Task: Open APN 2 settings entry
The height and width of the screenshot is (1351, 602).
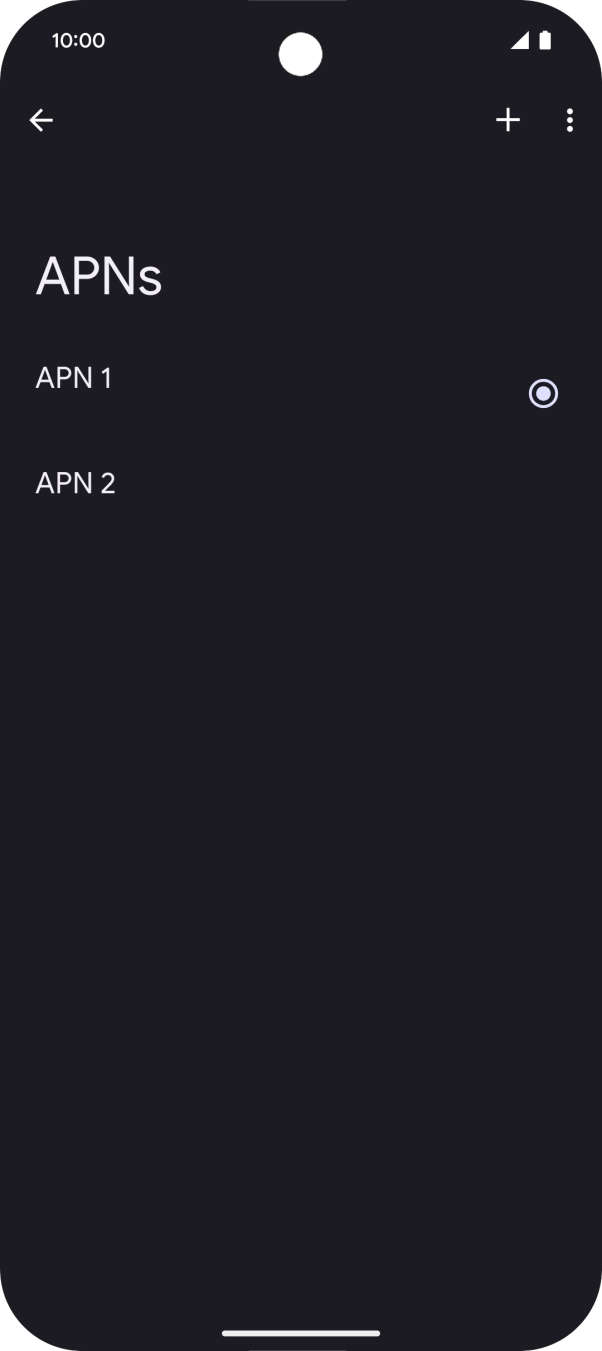Action: (76, 484)
